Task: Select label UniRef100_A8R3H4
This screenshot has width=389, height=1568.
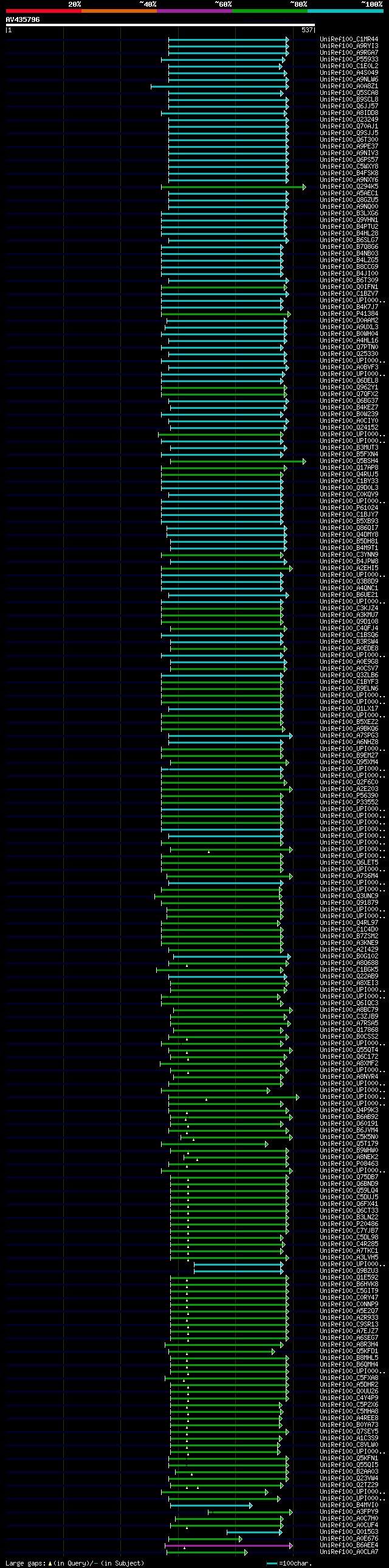Action: (349, 1345)
